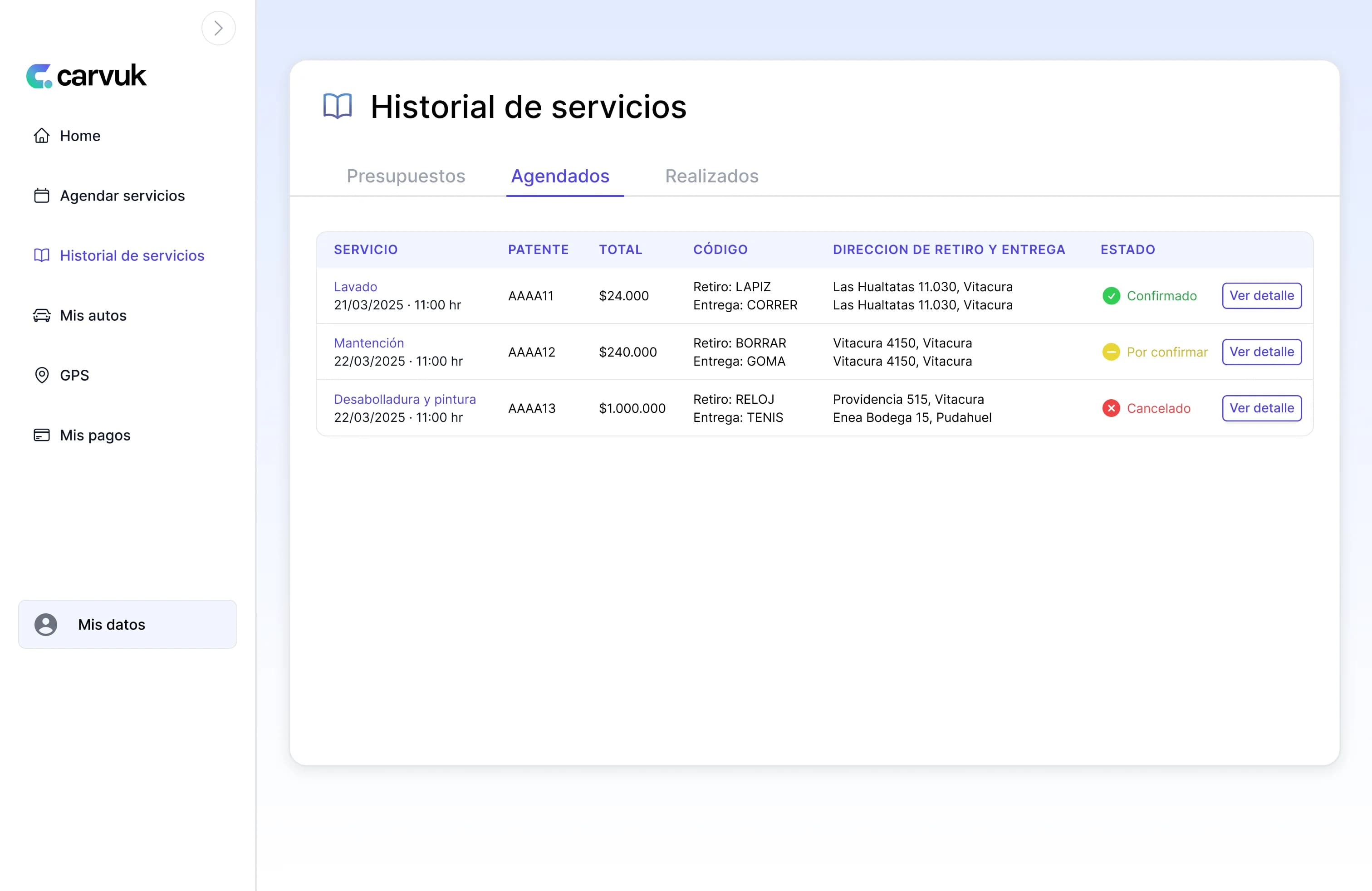Screen dimensions: 1372x891
Task: Click the PATENTE column header
Action: tap(539, 250)
